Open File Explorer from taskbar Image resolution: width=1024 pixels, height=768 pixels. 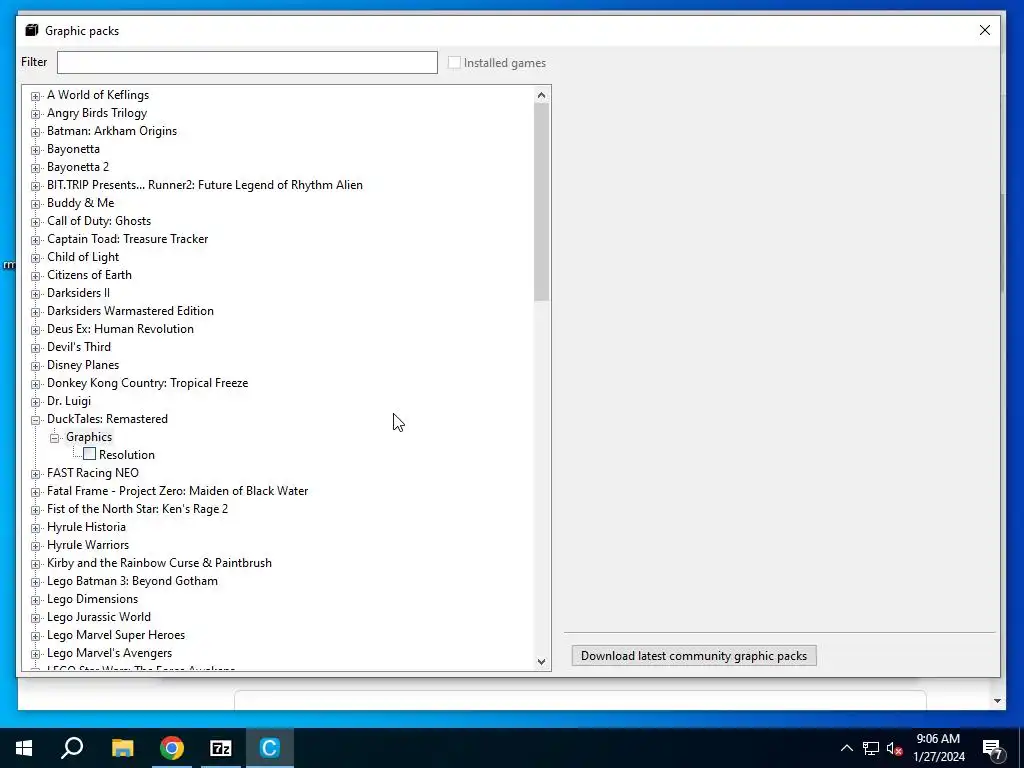click(x=122, y=748)
